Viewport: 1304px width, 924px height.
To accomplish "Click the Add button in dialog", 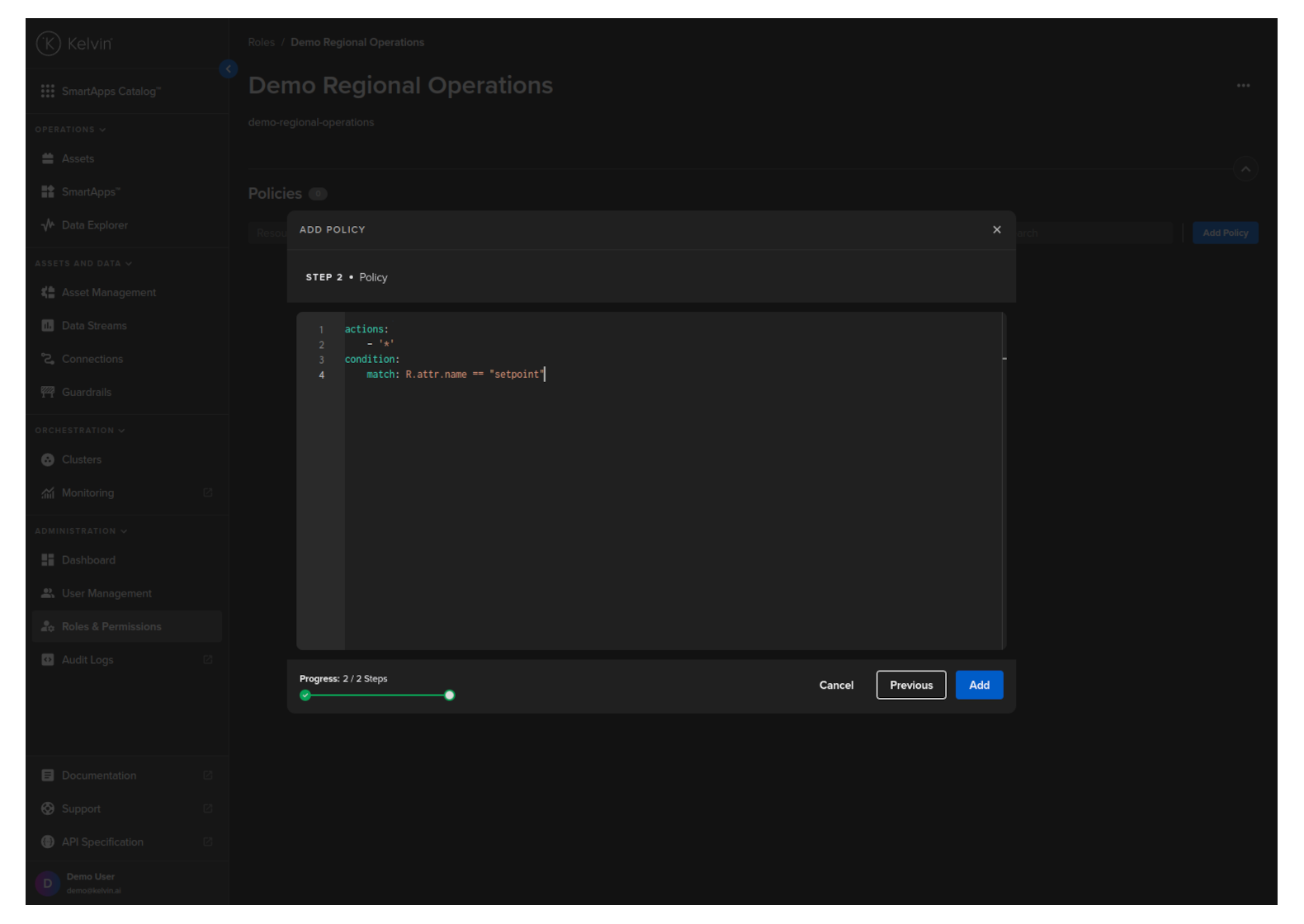I will pyautogui.click(x=979, y=685).
